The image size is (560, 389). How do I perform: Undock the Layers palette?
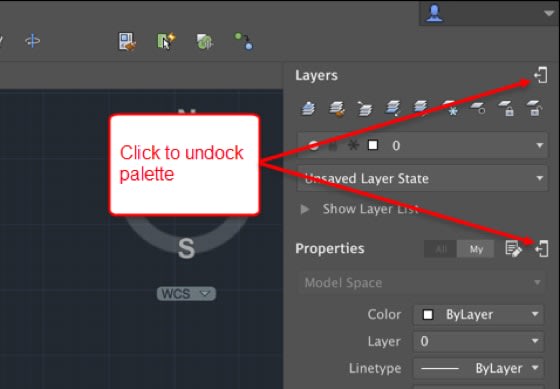(541, 75)
